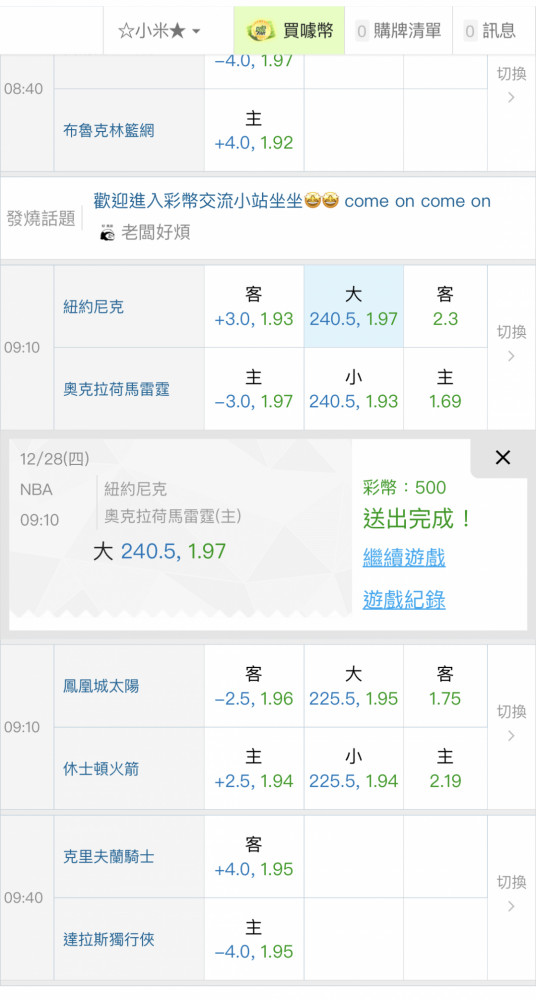536x1000 pixels.
Task: Pick 主 1.69 moneyline for Thunder
Action: point(445,389)
